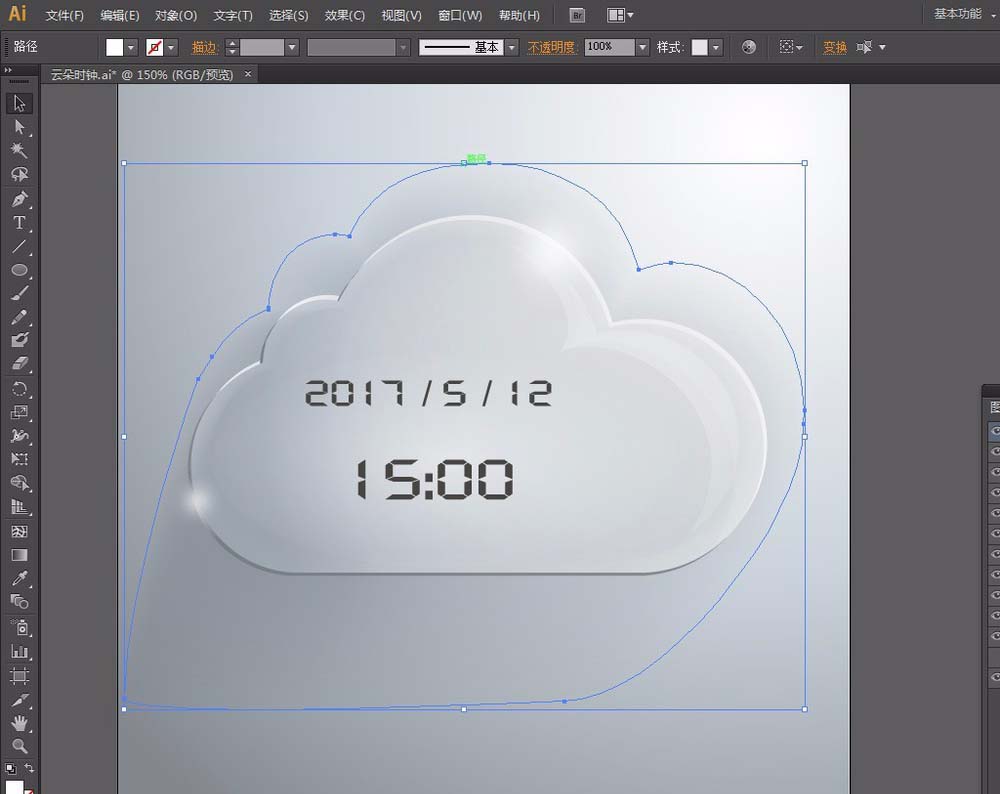This screenshot has height=794, width=1000.
Task: Select the Blob Brush tool
Action: coord(19,340)
